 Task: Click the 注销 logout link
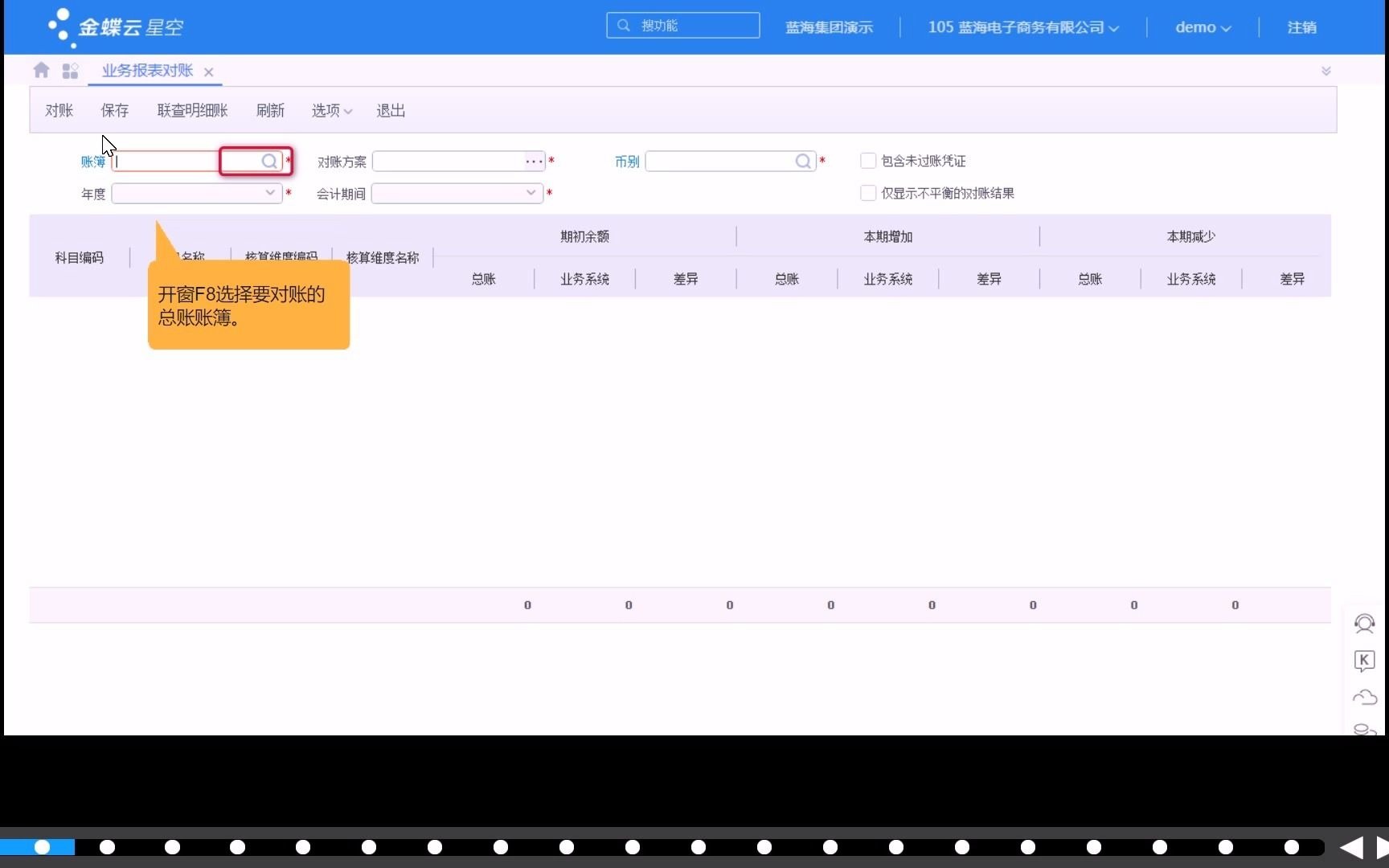click(1301, 27)
